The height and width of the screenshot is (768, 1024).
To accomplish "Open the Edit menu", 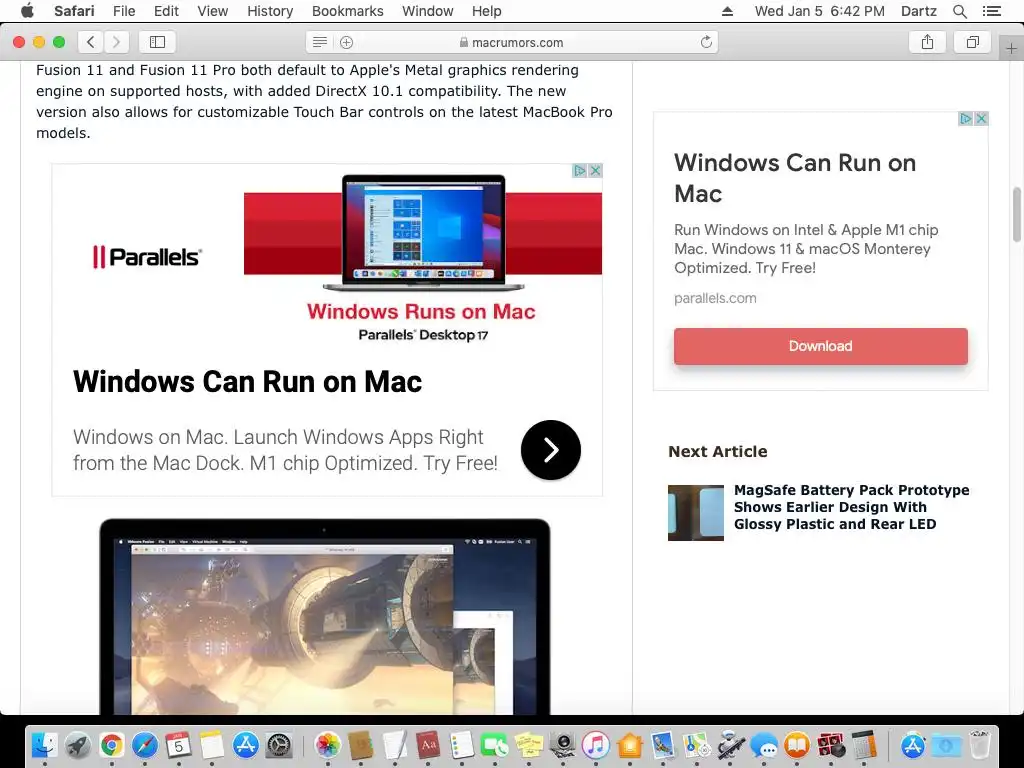I will coord(166,11).
